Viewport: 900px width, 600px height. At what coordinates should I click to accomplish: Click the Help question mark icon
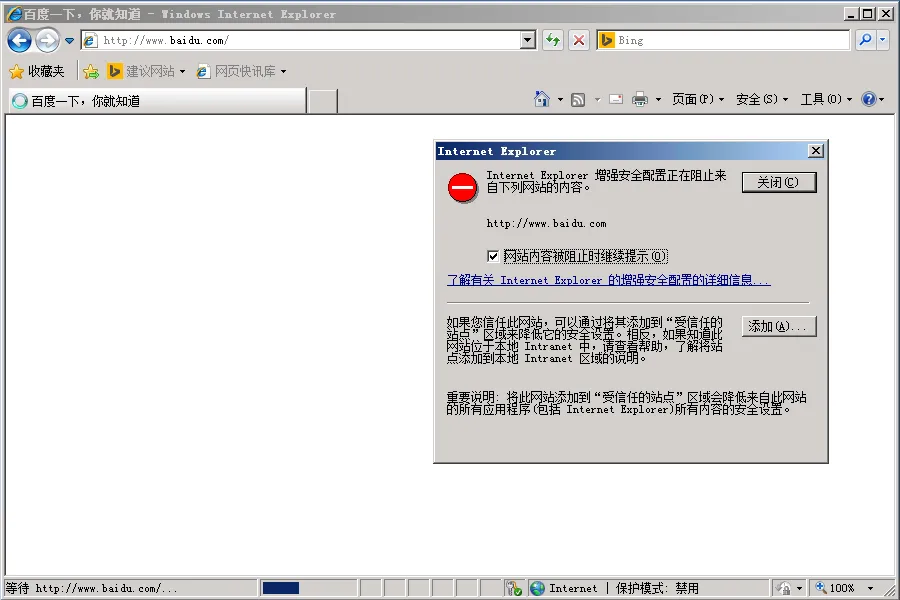(x=869, y=99)
